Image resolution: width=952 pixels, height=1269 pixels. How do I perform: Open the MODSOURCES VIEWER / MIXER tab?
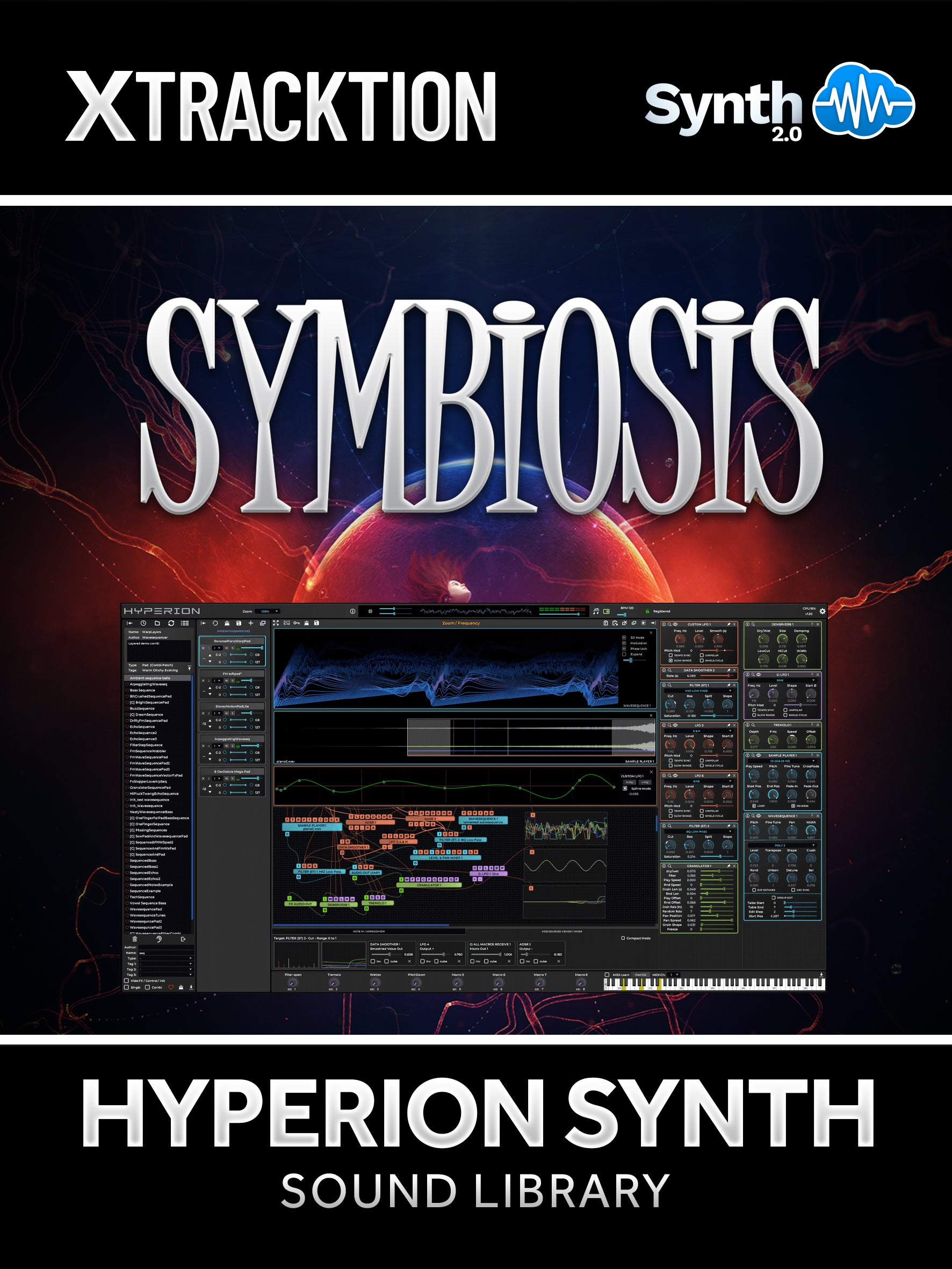(562, 931)
